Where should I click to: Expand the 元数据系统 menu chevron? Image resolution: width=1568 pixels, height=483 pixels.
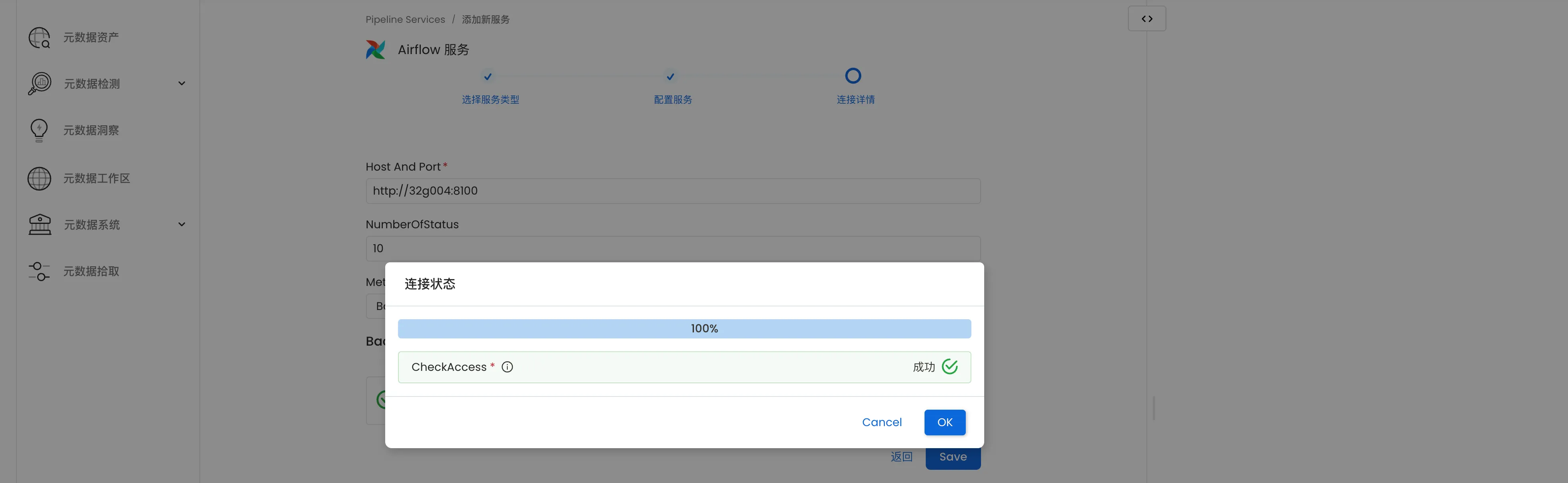pos(181,224)
